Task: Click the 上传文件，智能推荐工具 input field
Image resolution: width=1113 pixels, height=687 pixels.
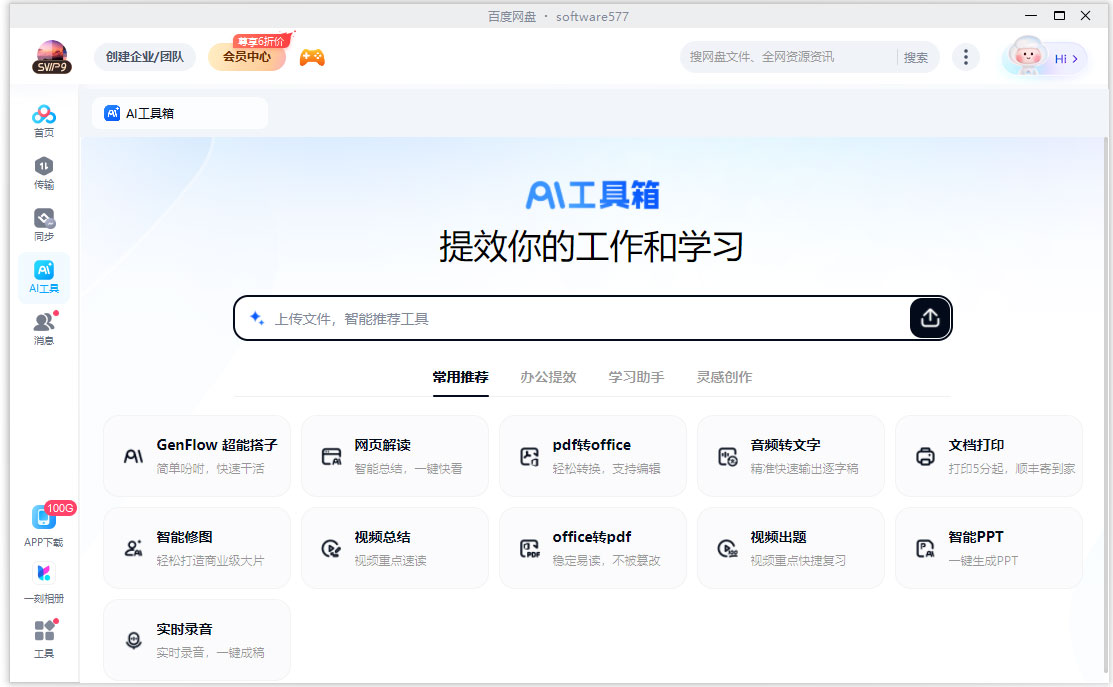Action: (x=571, y=319)
